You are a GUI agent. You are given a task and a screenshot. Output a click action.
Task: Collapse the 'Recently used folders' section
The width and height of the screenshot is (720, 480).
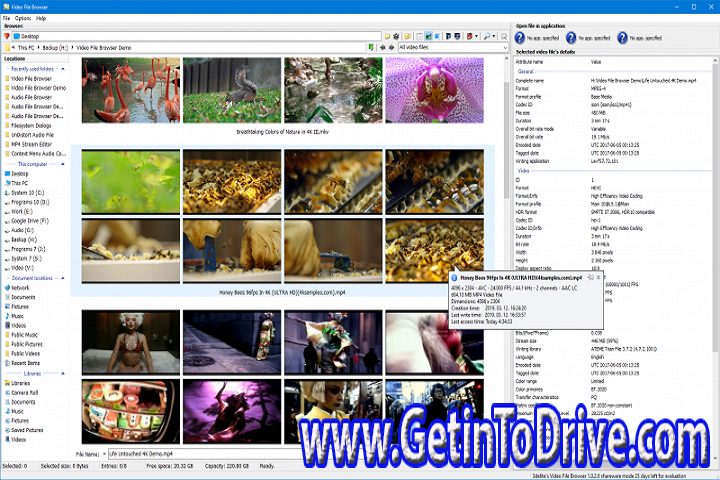click(63, 69)
